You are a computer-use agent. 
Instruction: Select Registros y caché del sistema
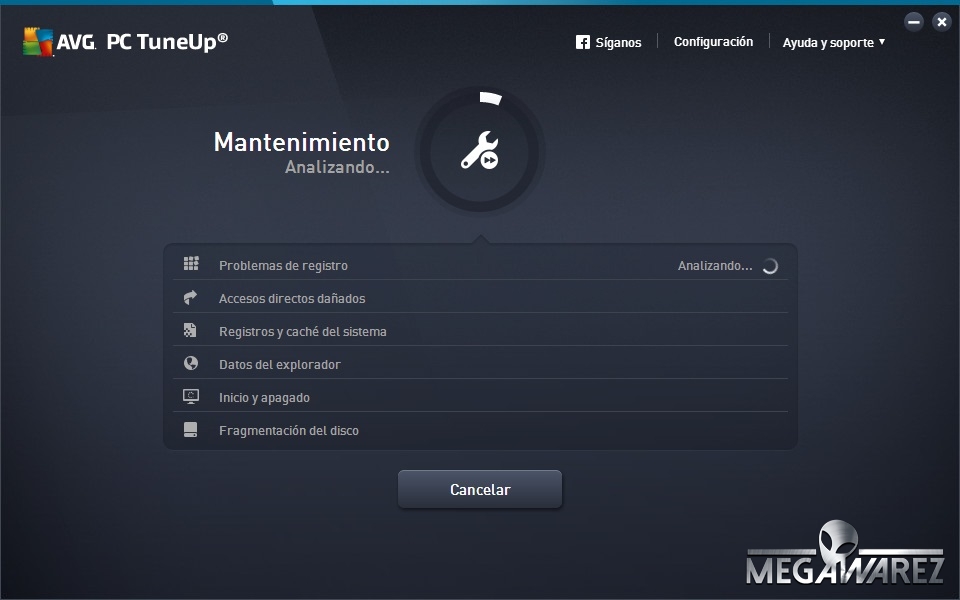pyautogui.click(x=302, y=332)
